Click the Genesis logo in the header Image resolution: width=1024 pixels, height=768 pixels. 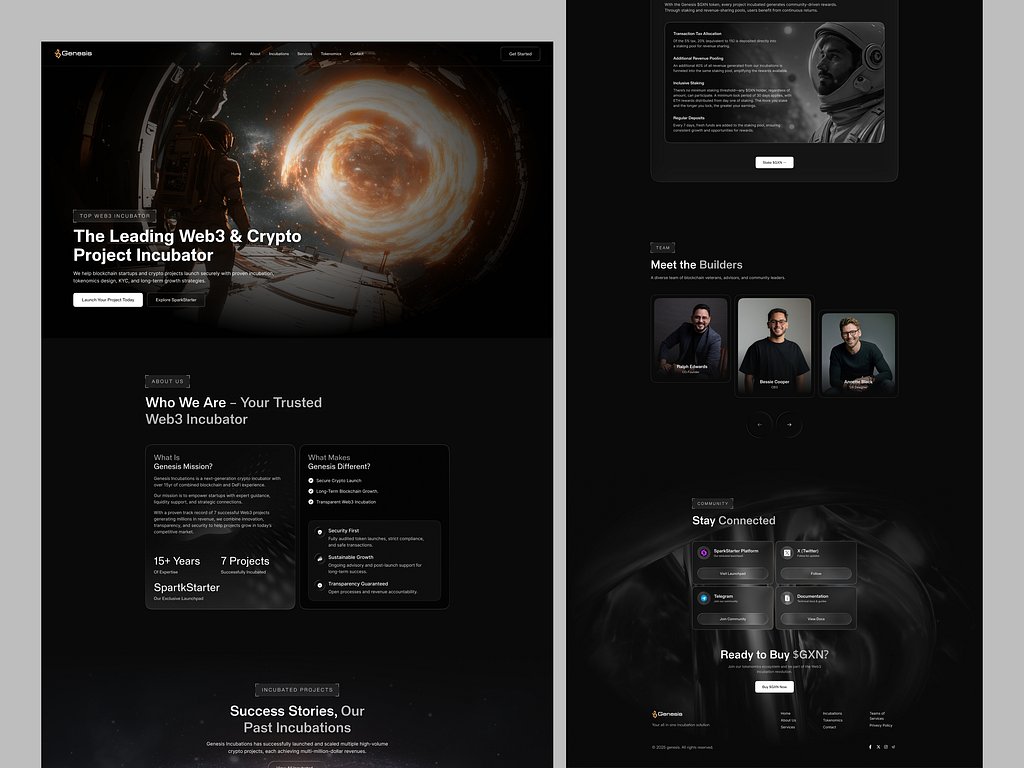click(73, 54)
